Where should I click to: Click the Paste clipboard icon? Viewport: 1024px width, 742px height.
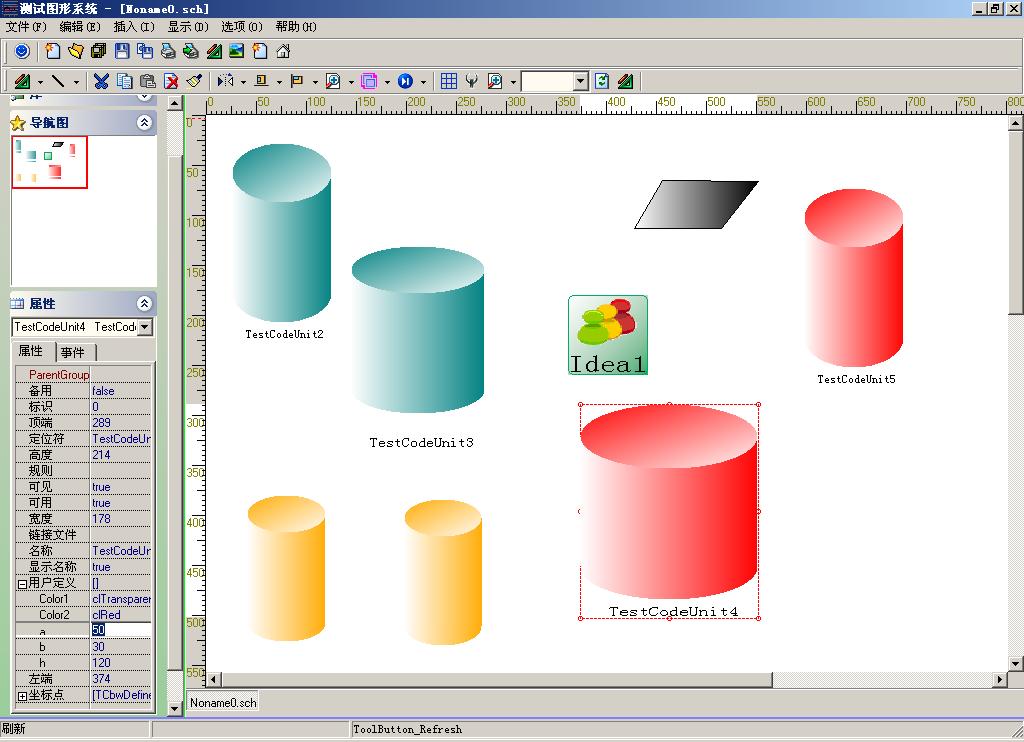click(148, 81)
